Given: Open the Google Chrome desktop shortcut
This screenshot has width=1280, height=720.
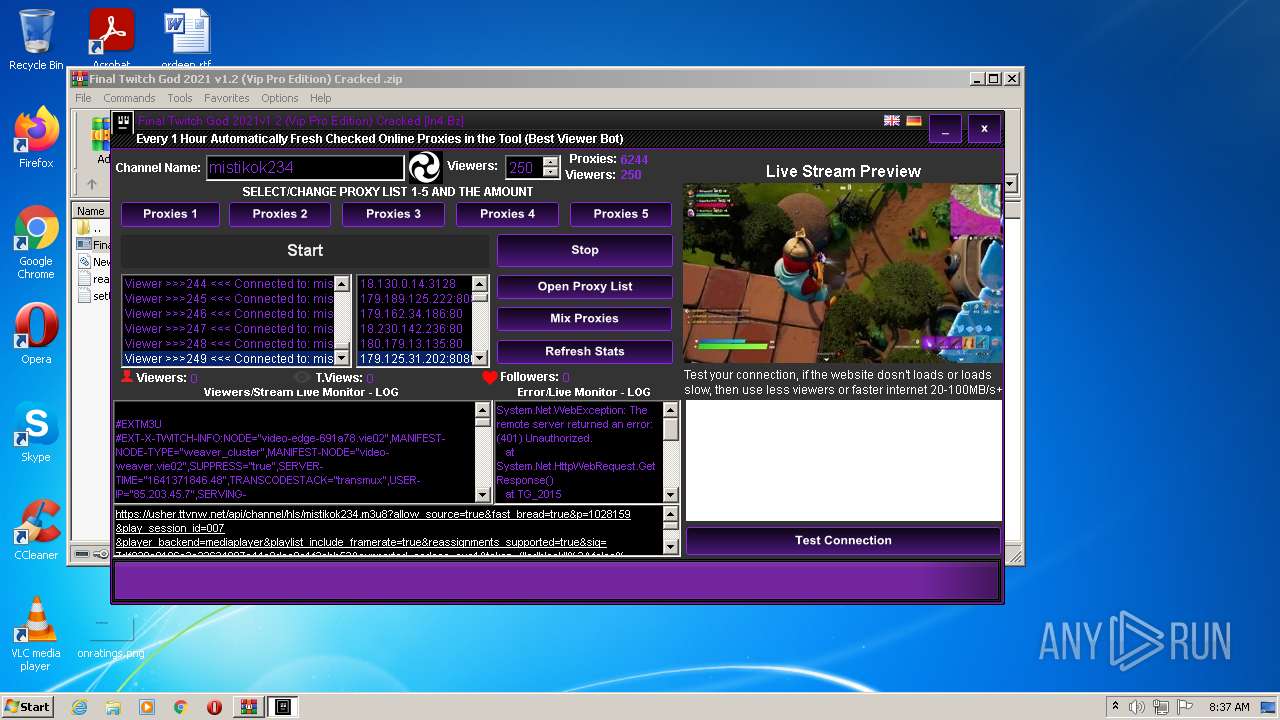Looking at the screenshot, I should pyautogui.click(x=36, y=243).
